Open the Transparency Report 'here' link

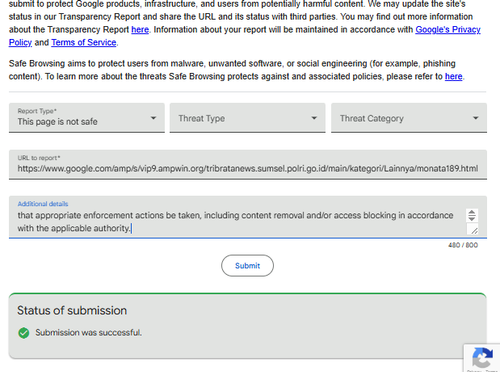140,30
